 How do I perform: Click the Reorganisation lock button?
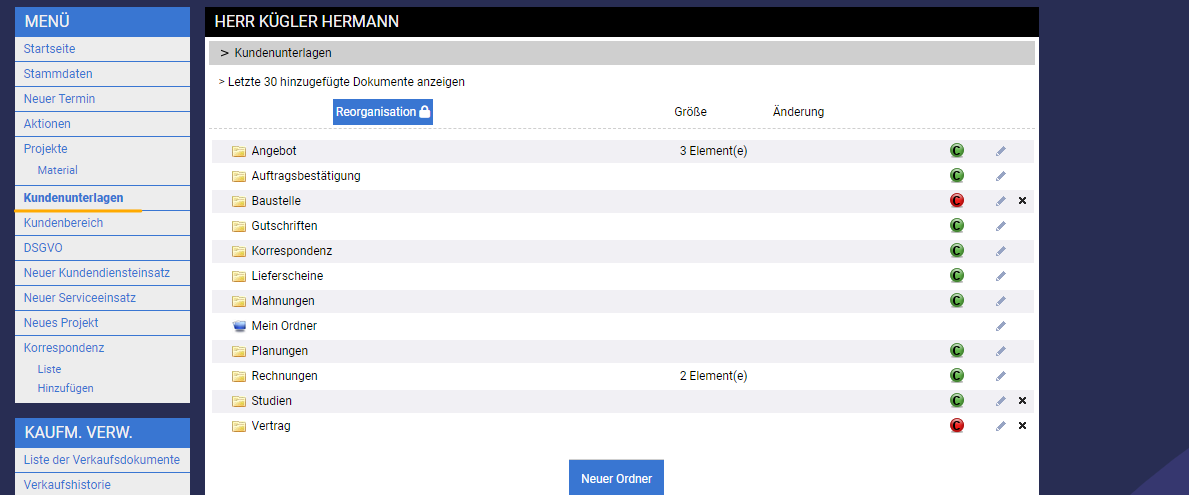(x=383, y=112)
